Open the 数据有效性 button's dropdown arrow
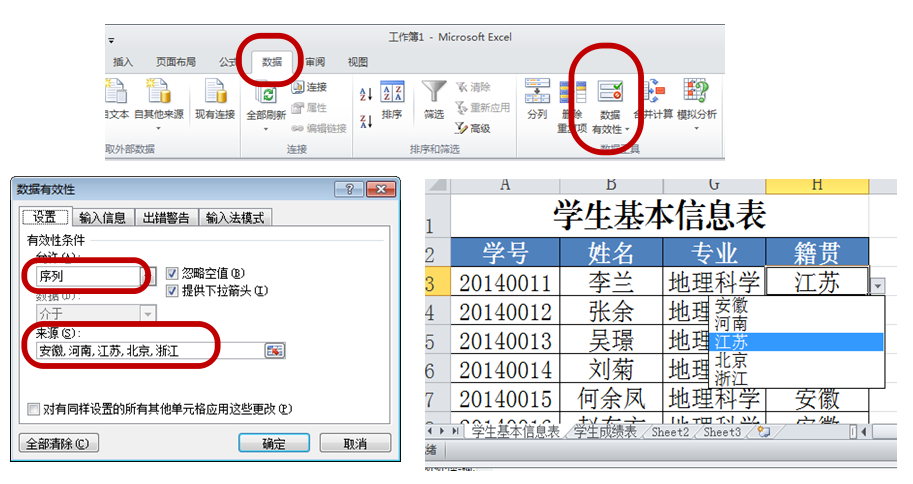 627,129
